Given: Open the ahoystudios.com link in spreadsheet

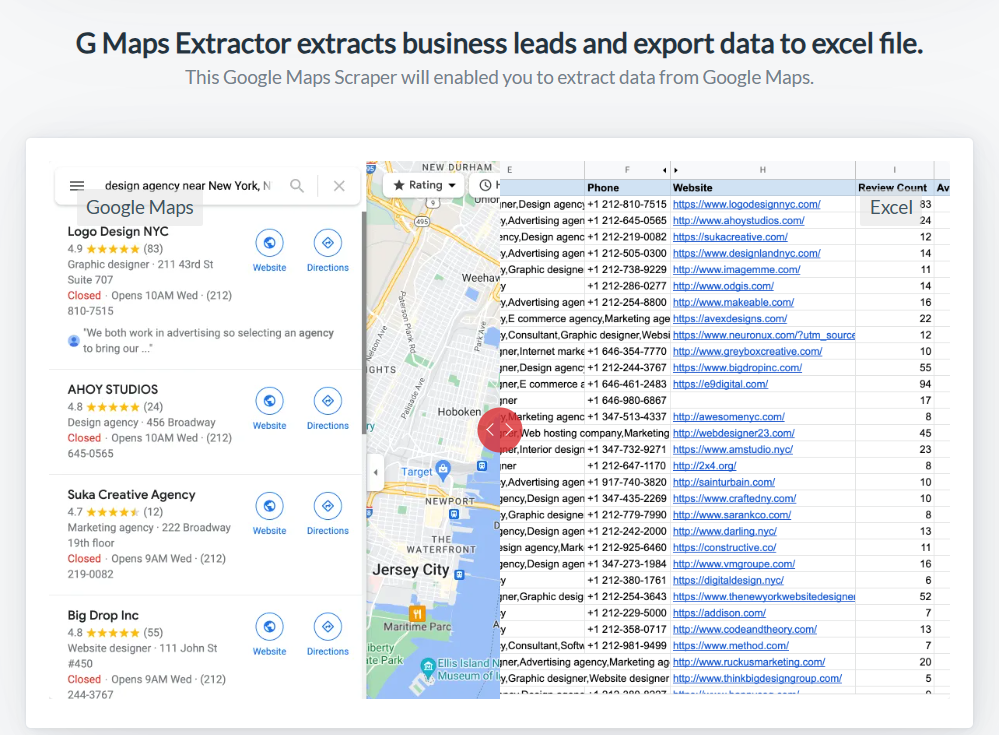Looking at the screenshot, I should tap(738, 220).
